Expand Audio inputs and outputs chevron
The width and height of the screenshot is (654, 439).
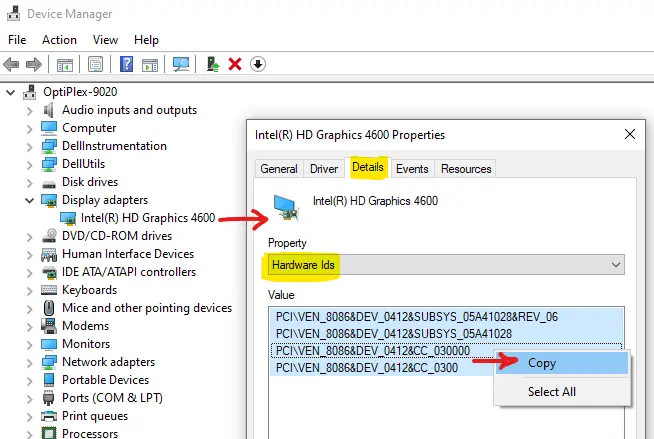29,111
